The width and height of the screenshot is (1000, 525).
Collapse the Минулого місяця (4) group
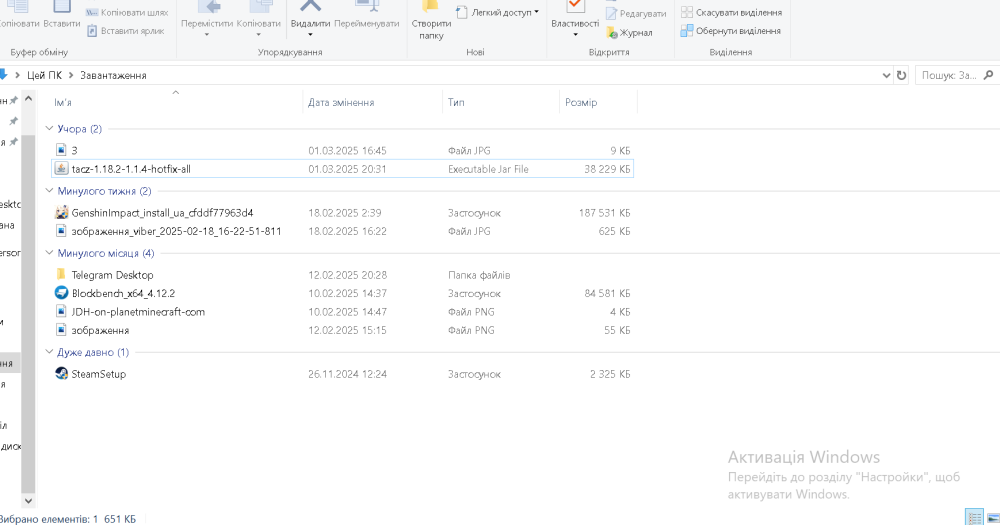coord(50,253)
